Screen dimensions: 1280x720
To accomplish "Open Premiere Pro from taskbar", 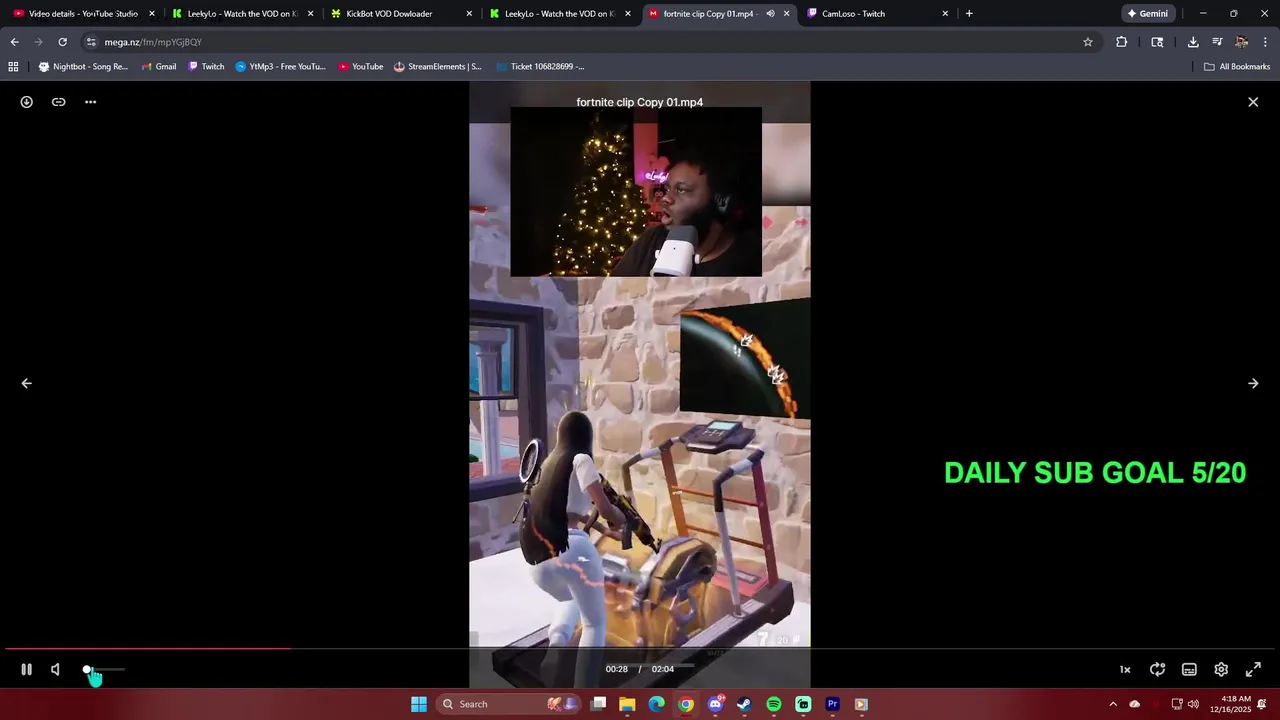I will (832, 704).
